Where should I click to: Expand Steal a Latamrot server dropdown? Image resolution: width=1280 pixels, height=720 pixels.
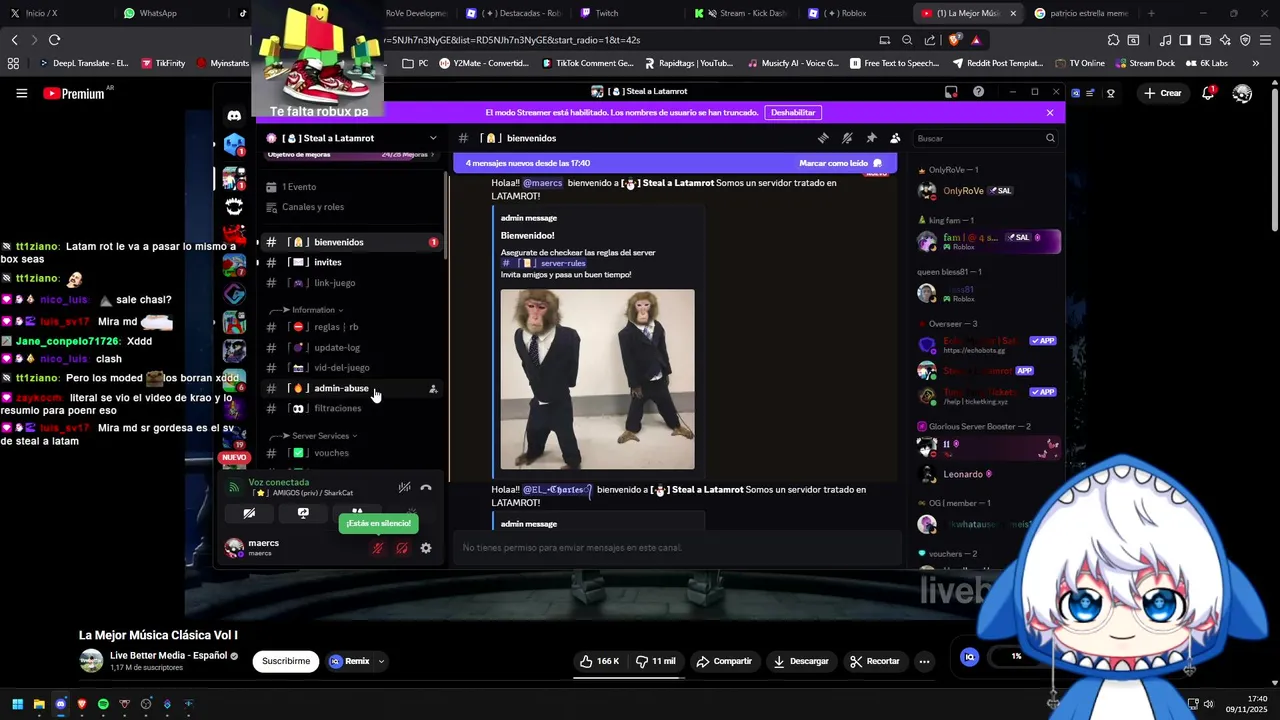[x=433, y=138]
